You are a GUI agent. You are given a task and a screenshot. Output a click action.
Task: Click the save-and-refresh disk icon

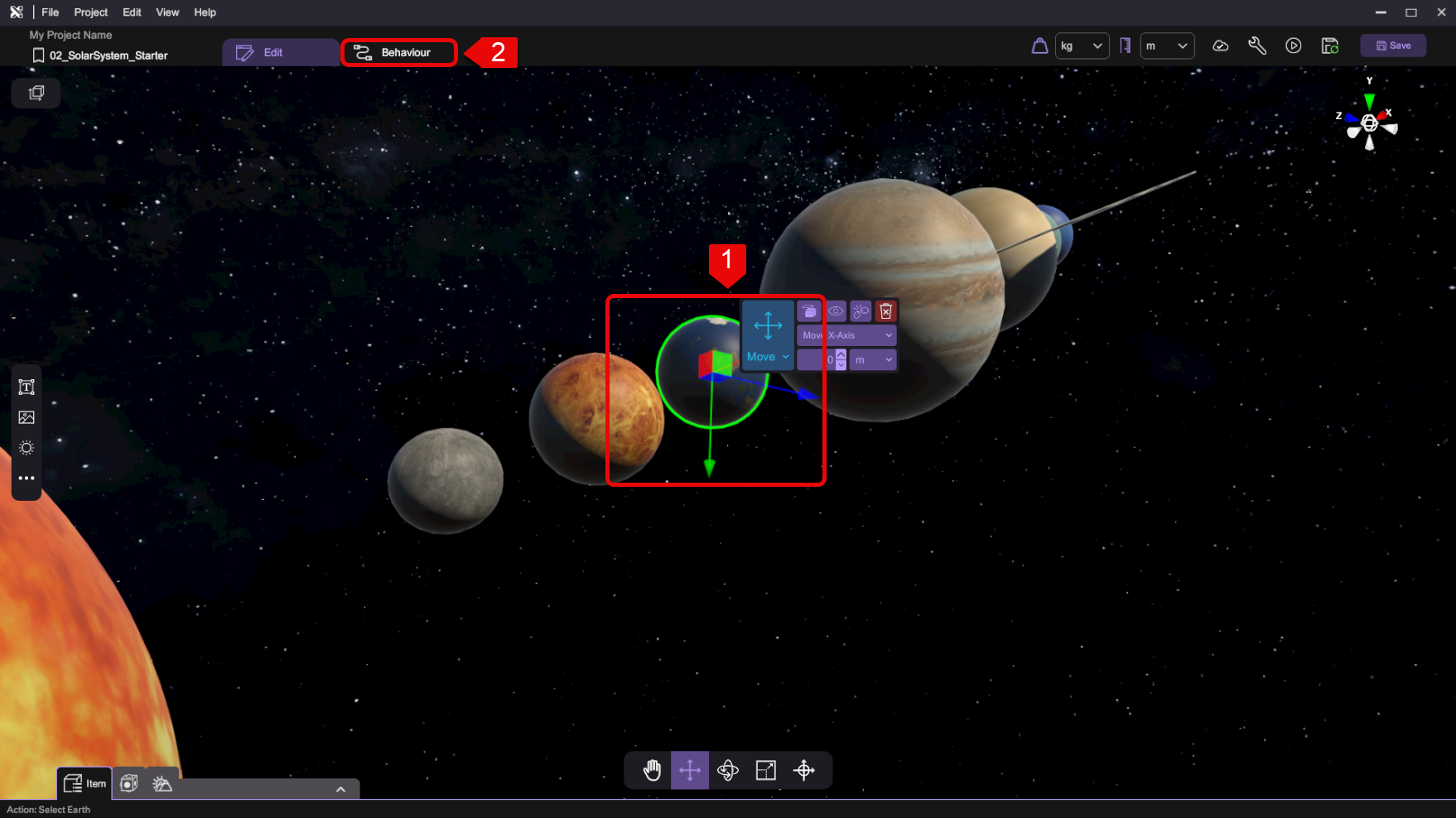[1330, 46]
